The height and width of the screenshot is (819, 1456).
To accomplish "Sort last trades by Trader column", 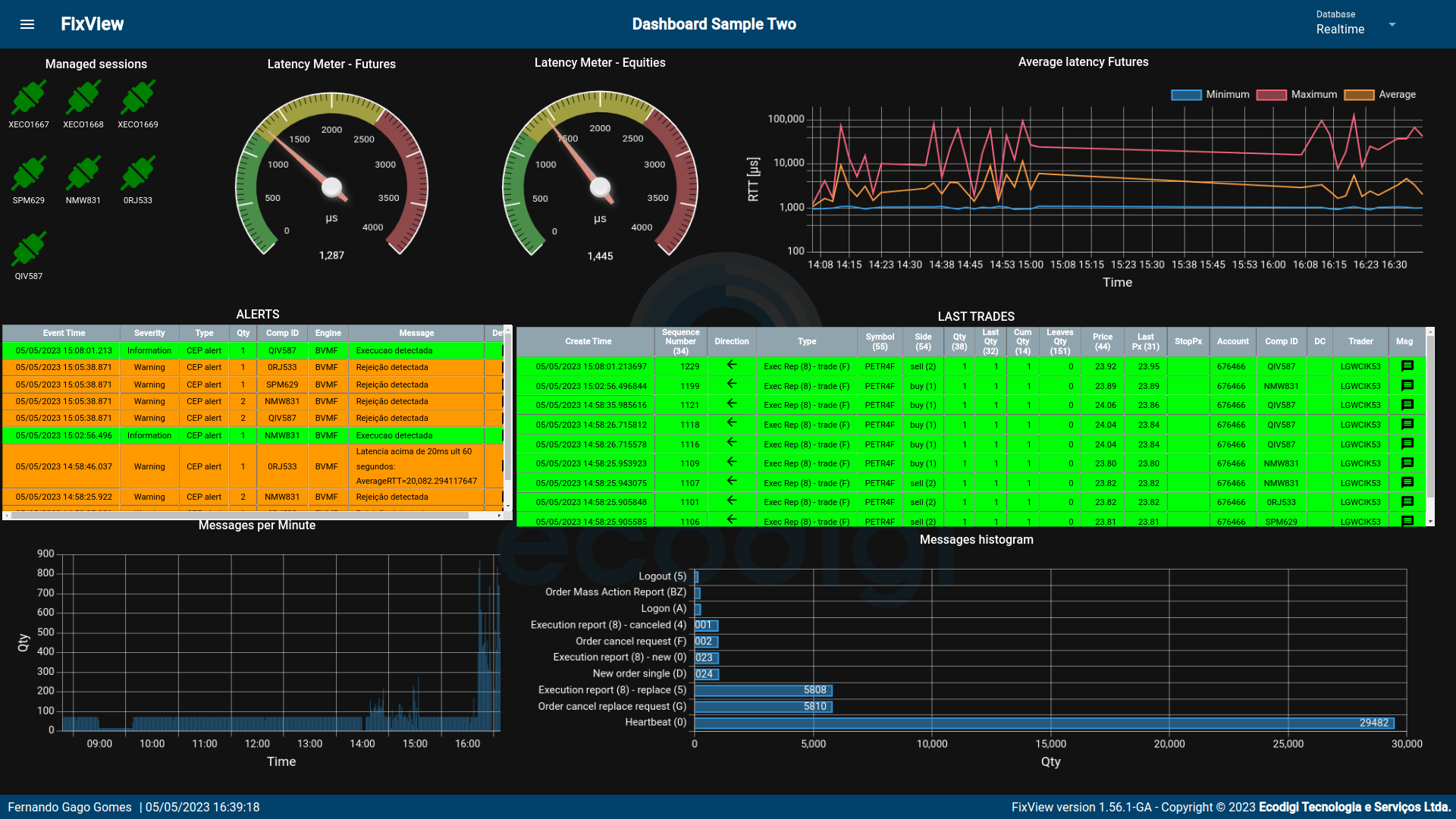I will click(1360, 341).
